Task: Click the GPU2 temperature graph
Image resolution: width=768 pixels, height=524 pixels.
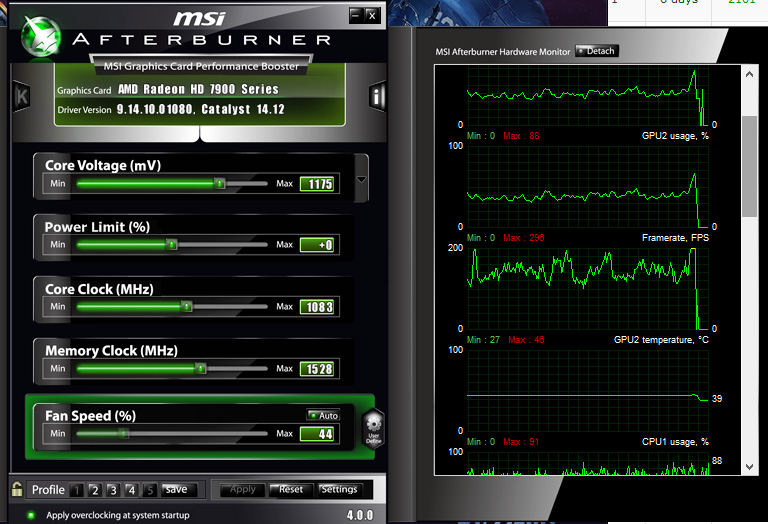Action: (x=588, y=390)
